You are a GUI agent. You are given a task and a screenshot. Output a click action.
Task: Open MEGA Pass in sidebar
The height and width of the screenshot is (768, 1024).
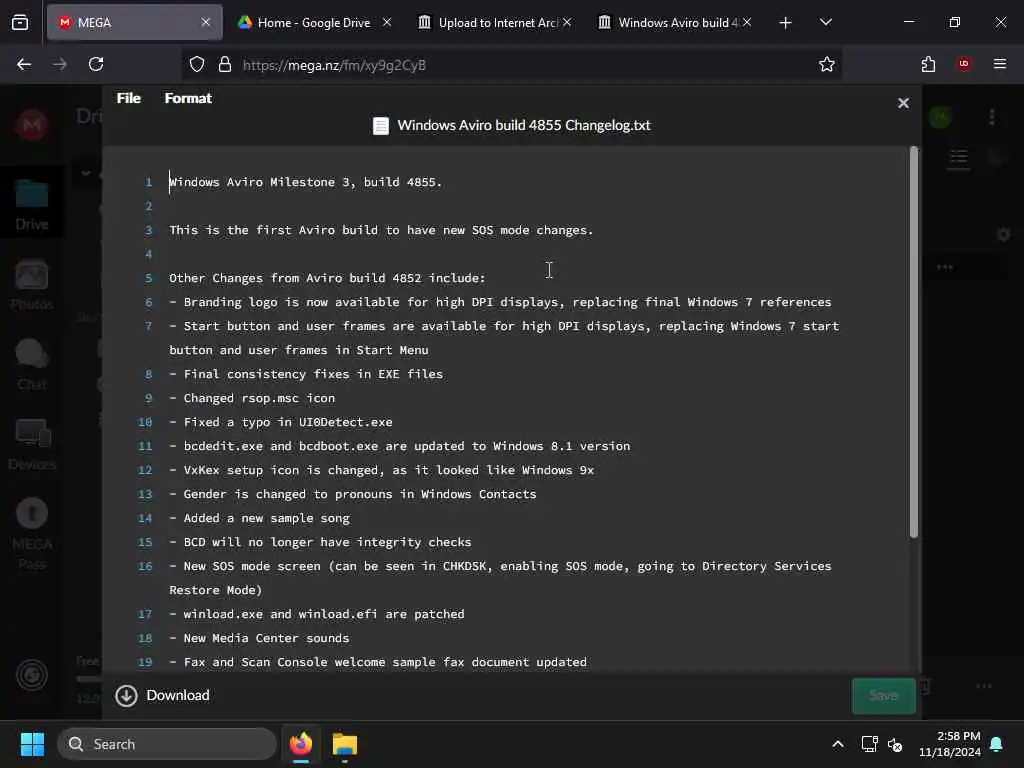[31, 534]
